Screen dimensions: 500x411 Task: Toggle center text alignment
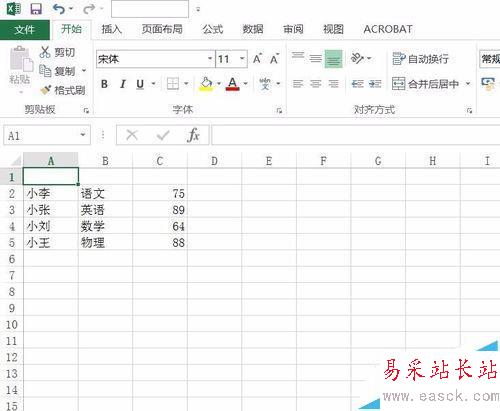coord(315,84)
